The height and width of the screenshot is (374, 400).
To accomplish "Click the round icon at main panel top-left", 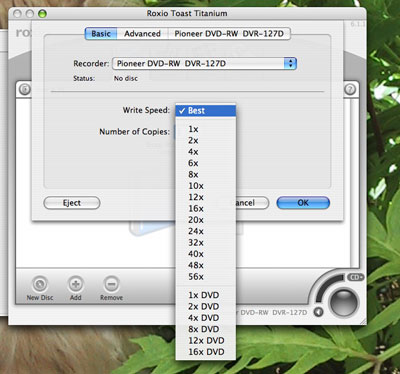I will pos(25,89).
